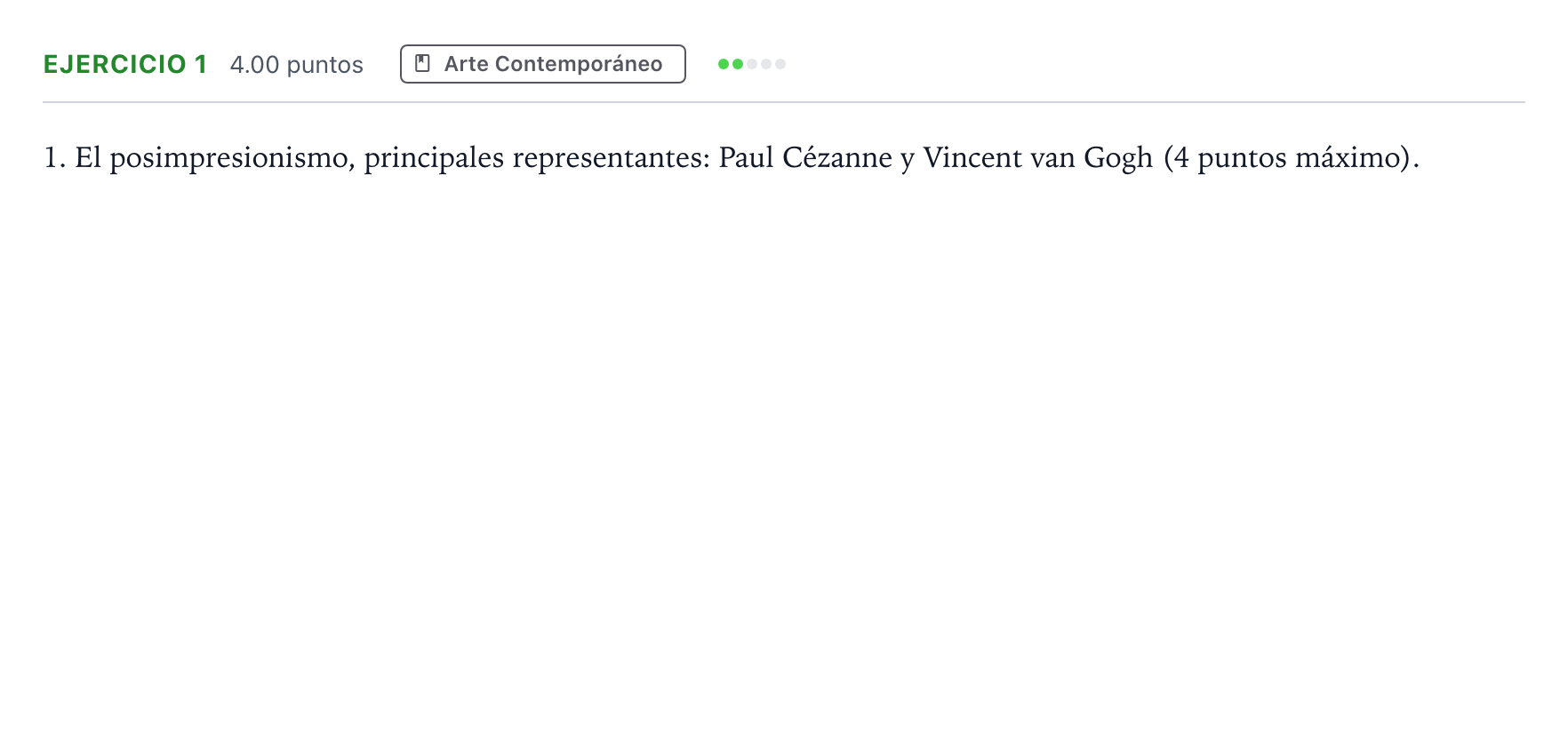The height and width of the screenshot is (750, 1568).
Task: Select the fourth gray difficulty dot
Action: tap(766, 64)
